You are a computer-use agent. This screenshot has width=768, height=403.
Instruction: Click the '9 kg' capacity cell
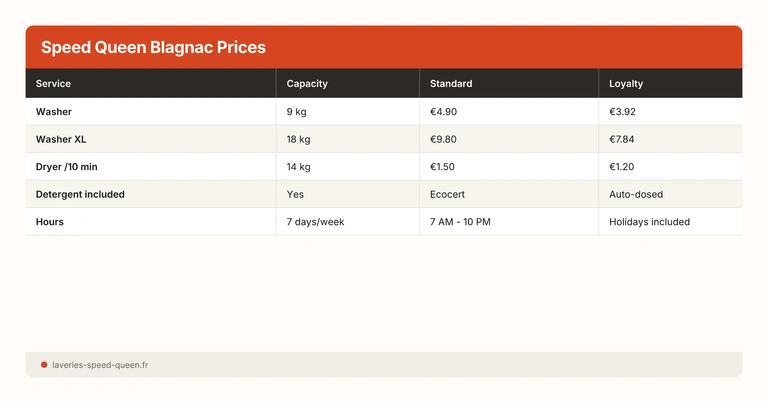(x=296, y=112)
